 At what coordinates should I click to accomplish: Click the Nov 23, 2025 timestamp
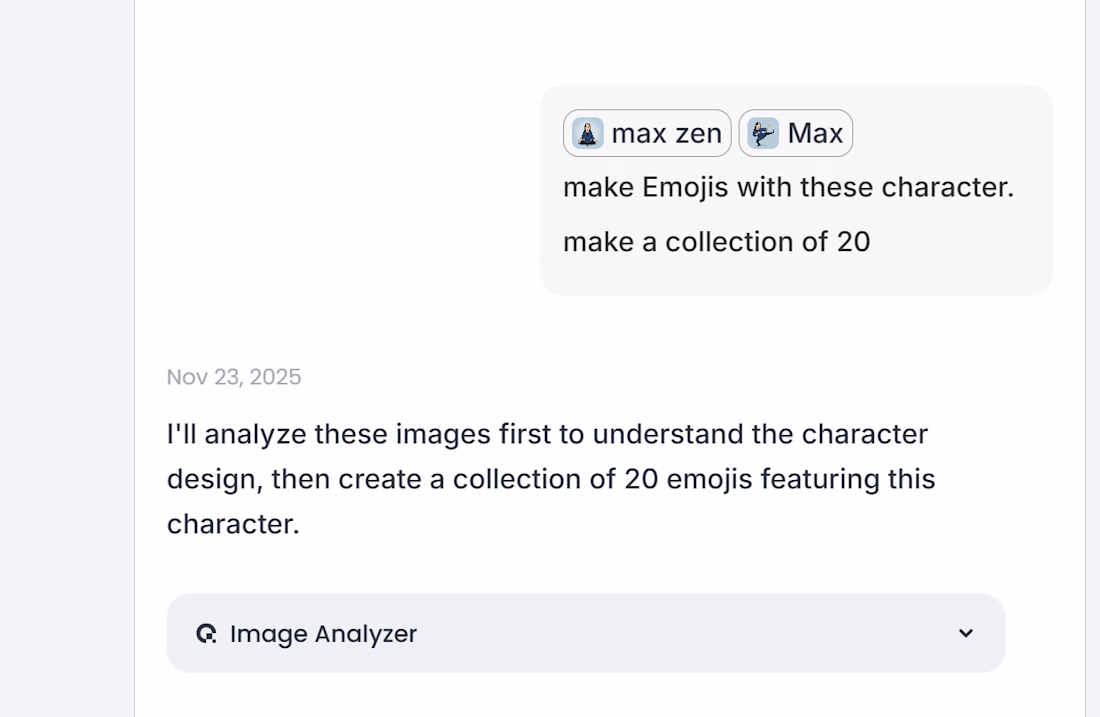click(234, 377)
